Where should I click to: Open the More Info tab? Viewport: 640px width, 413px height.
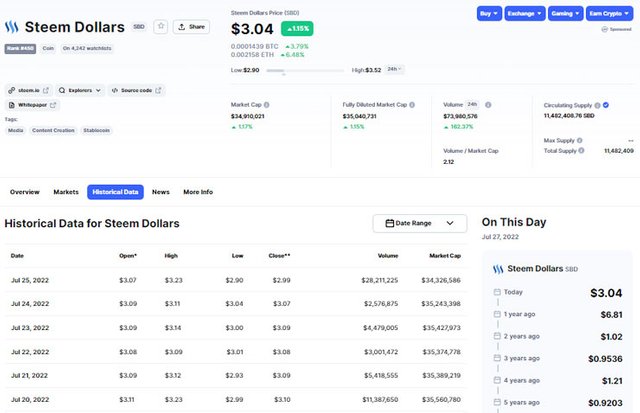tap(198, 192)
